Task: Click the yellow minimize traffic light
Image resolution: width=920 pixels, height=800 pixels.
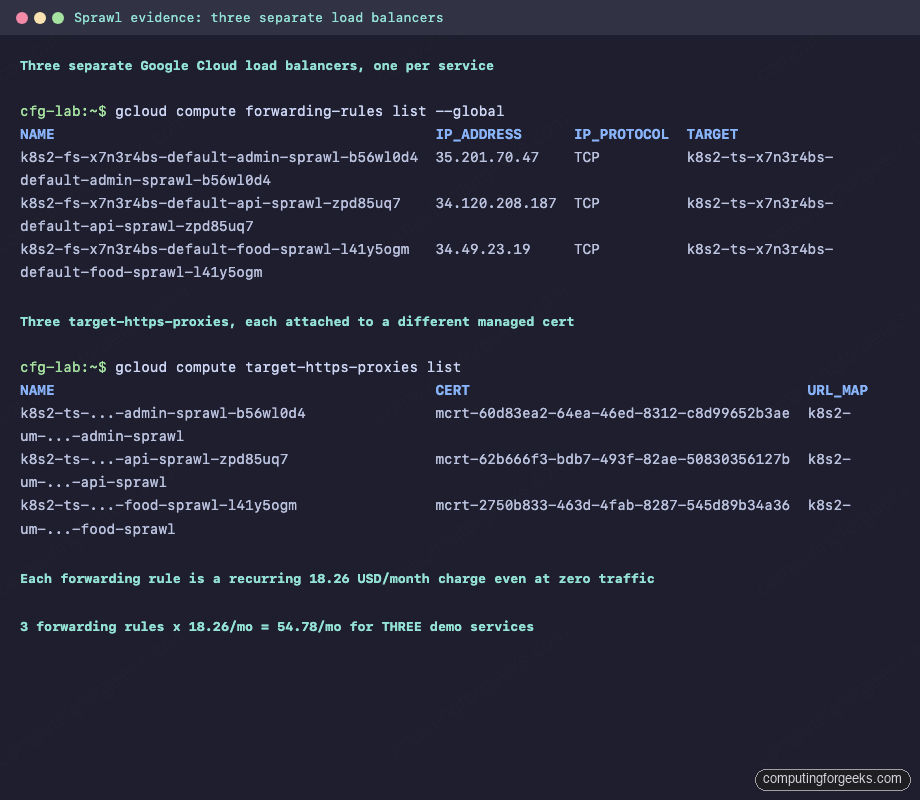Action: (40, 17)
